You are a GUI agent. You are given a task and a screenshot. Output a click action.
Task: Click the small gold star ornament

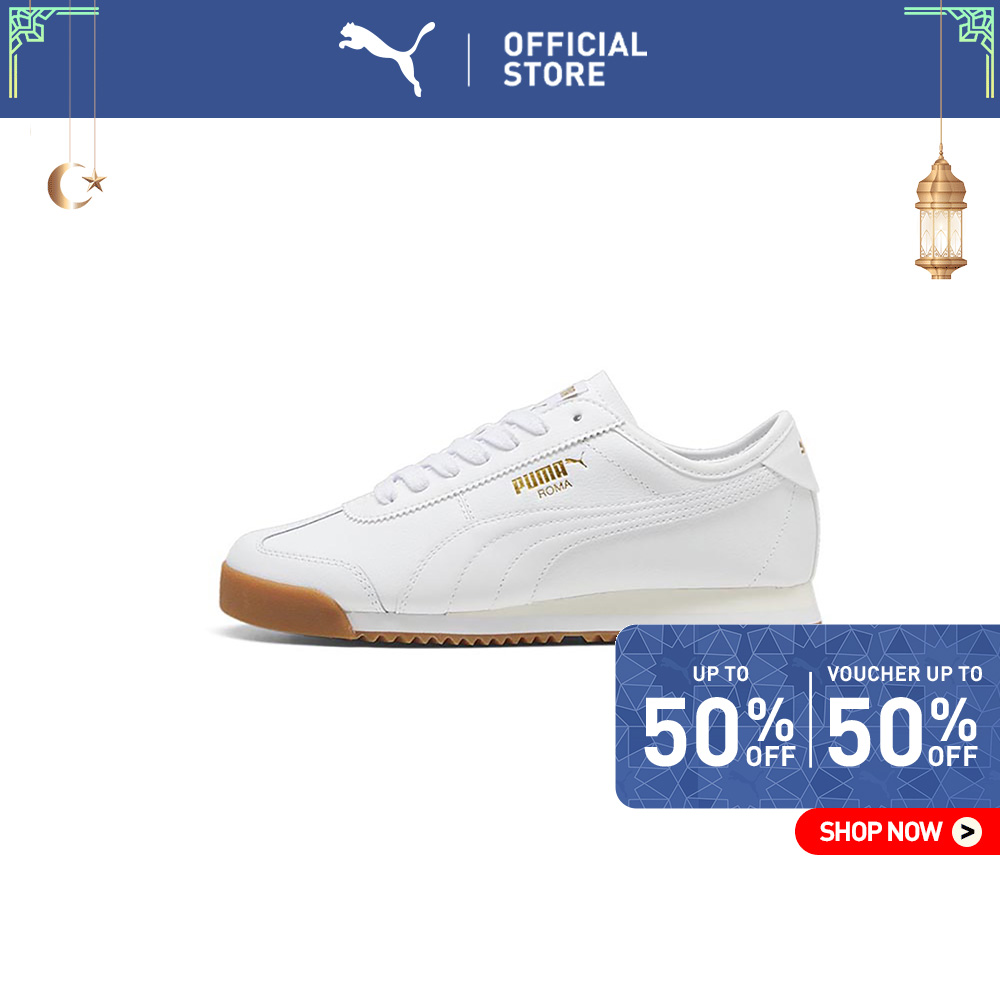pos(94,181)
